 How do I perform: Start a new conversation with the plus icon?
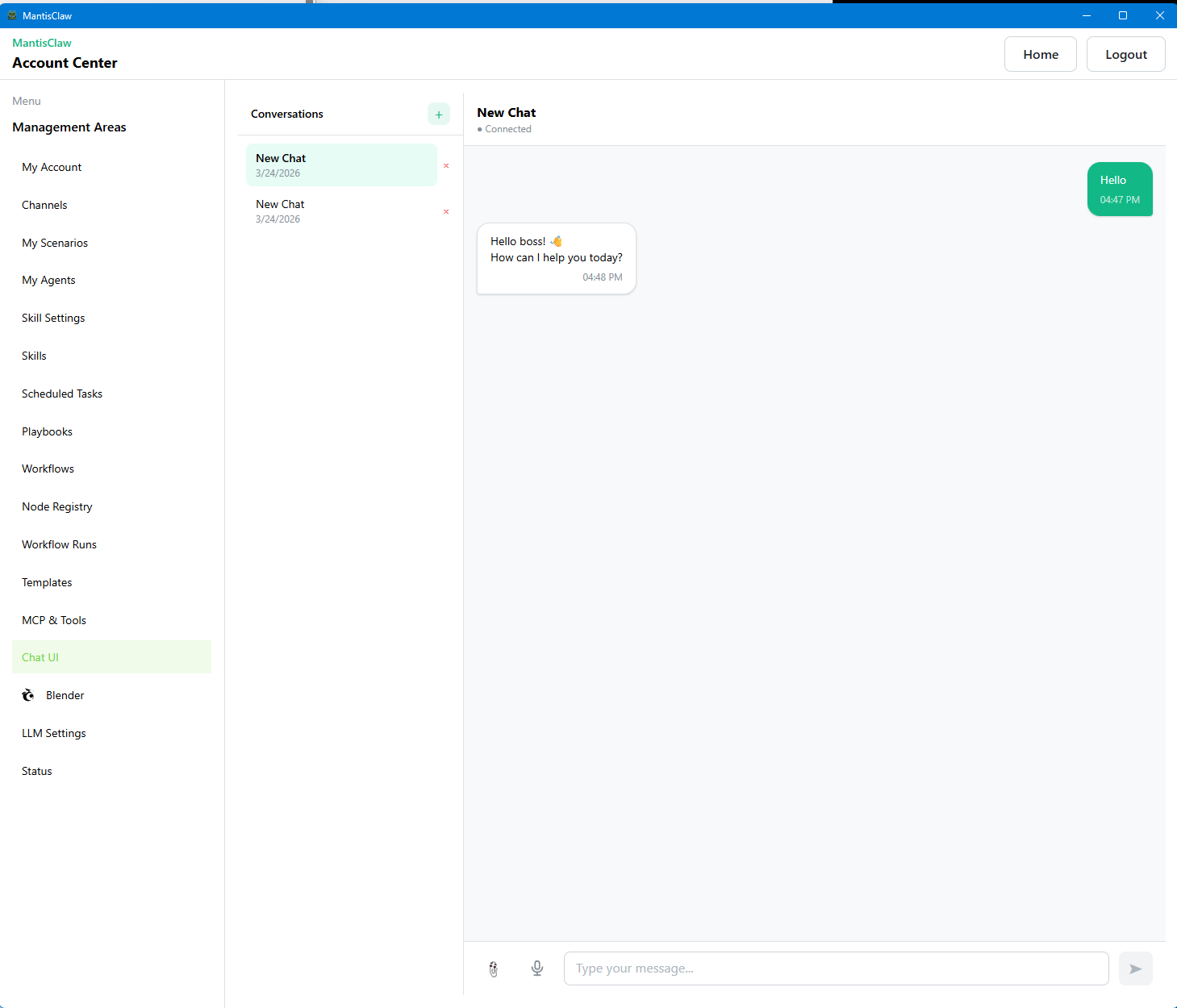click(x=438, y=114)
